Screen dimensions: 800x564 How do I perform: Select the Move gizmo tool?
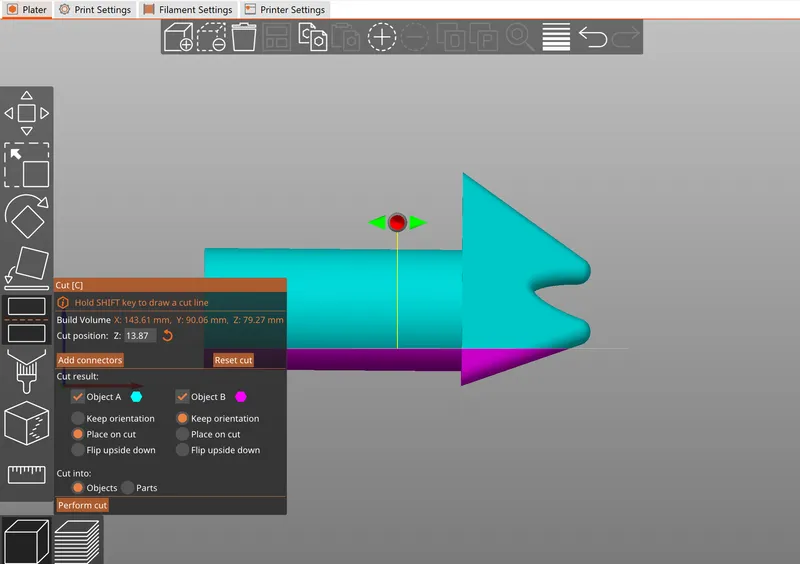click(26, 113)
